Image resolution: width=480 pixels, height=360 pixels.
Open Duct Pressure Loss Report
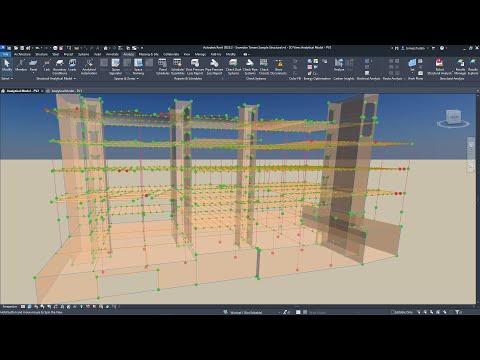coord(195,66)
